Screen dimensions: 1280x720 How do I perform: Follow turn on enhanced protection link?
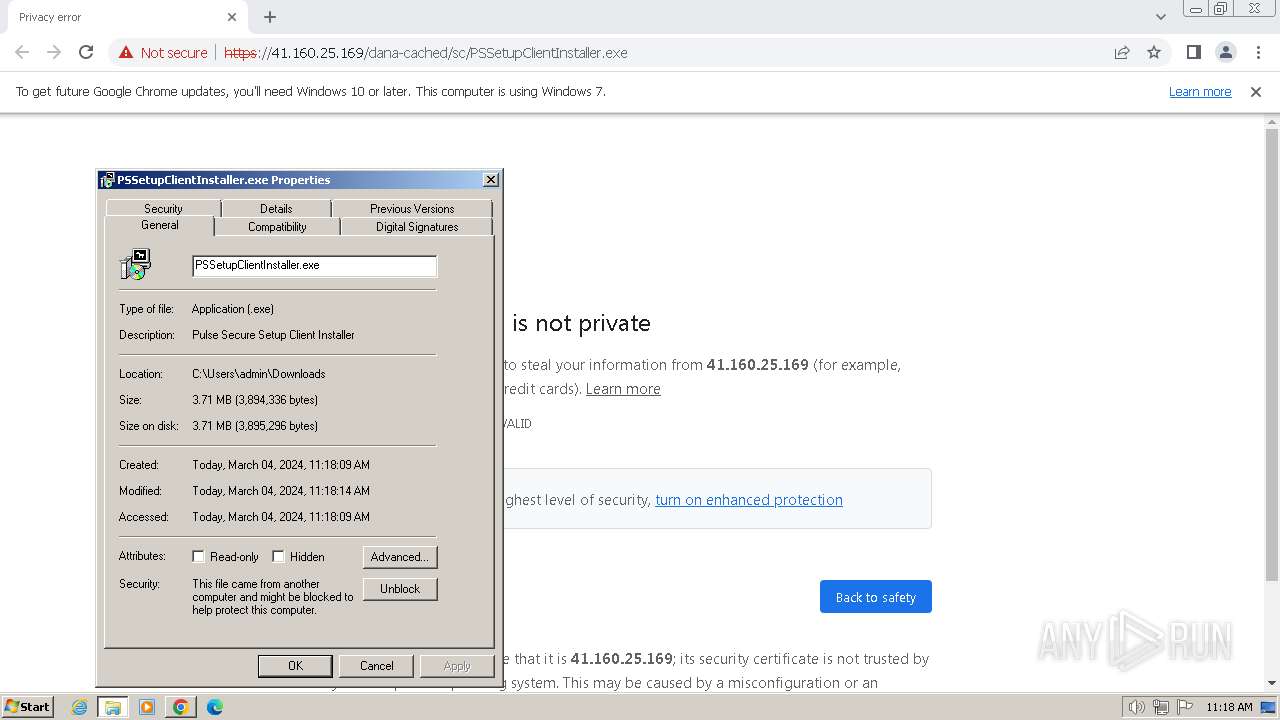(x=749, y=500)
